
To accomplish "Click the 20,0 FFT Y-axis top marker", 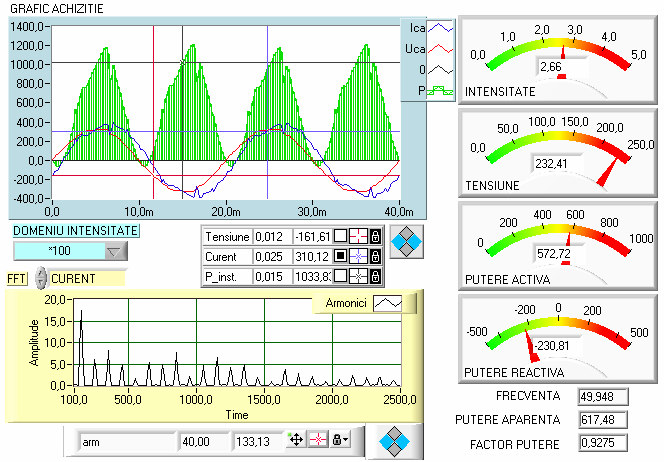I will pyautogui.click(x=55, y=300).
